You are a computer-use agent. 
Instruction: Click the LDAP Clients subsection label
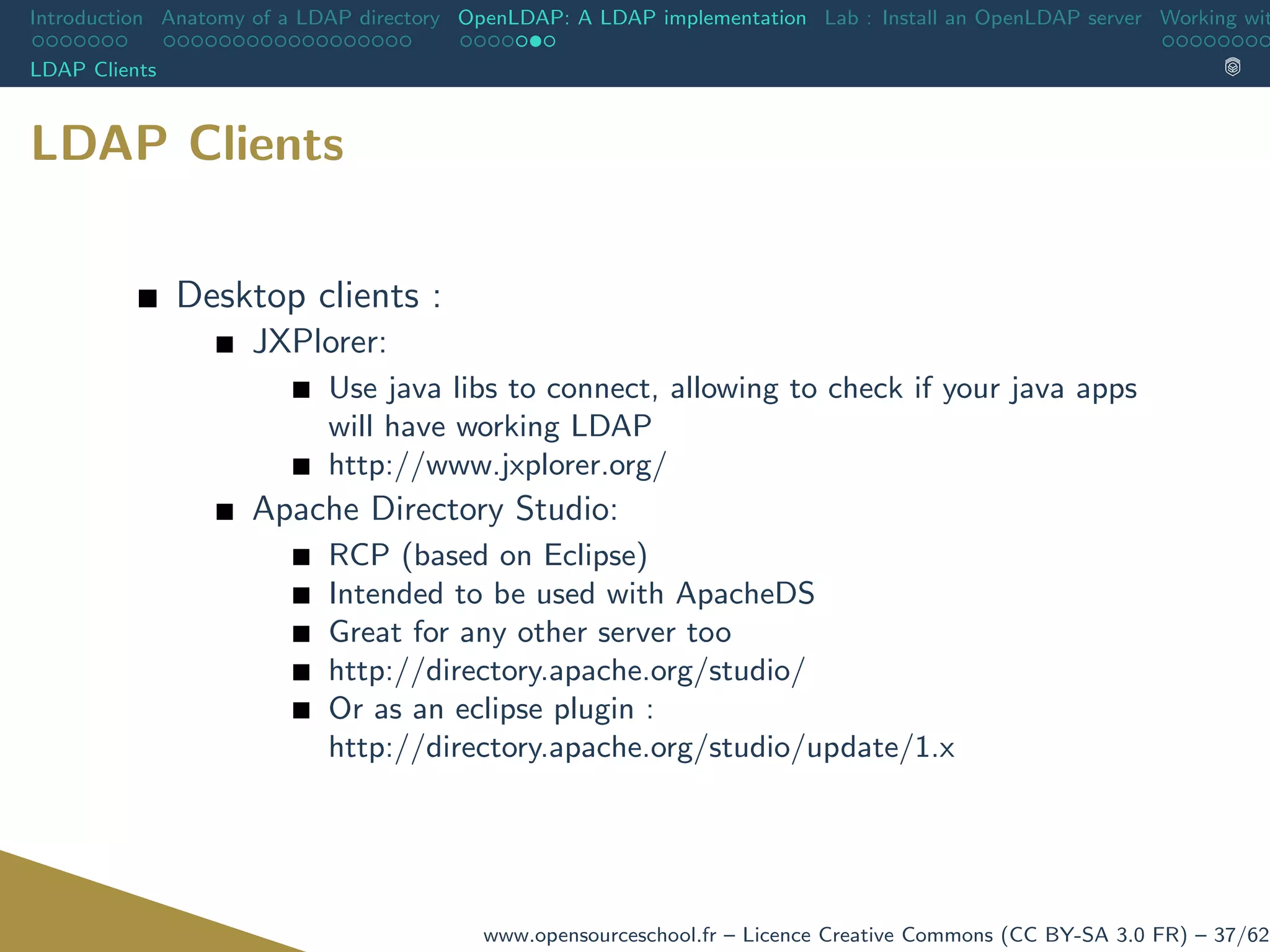[x=93, y=69]
